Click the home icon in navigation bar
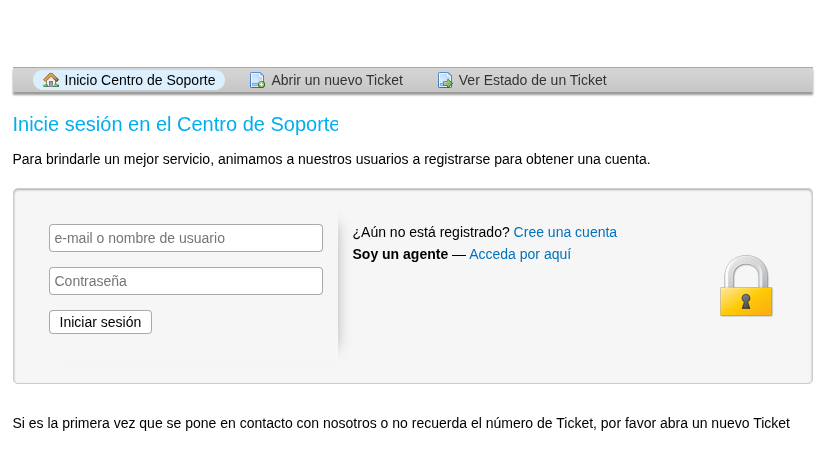The width and height of the screenshot is (830, 475). click(x=51, y=80)
